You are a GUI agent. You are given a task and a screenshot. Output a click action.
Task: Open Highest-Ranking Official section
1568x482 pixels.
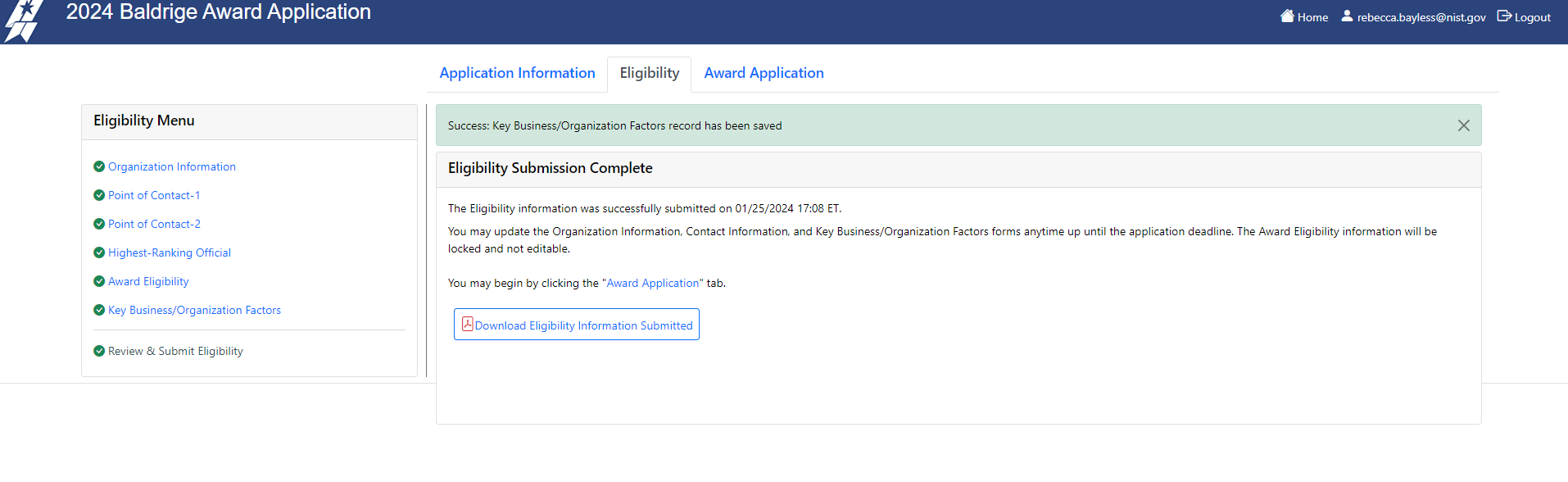click(170, 252)
